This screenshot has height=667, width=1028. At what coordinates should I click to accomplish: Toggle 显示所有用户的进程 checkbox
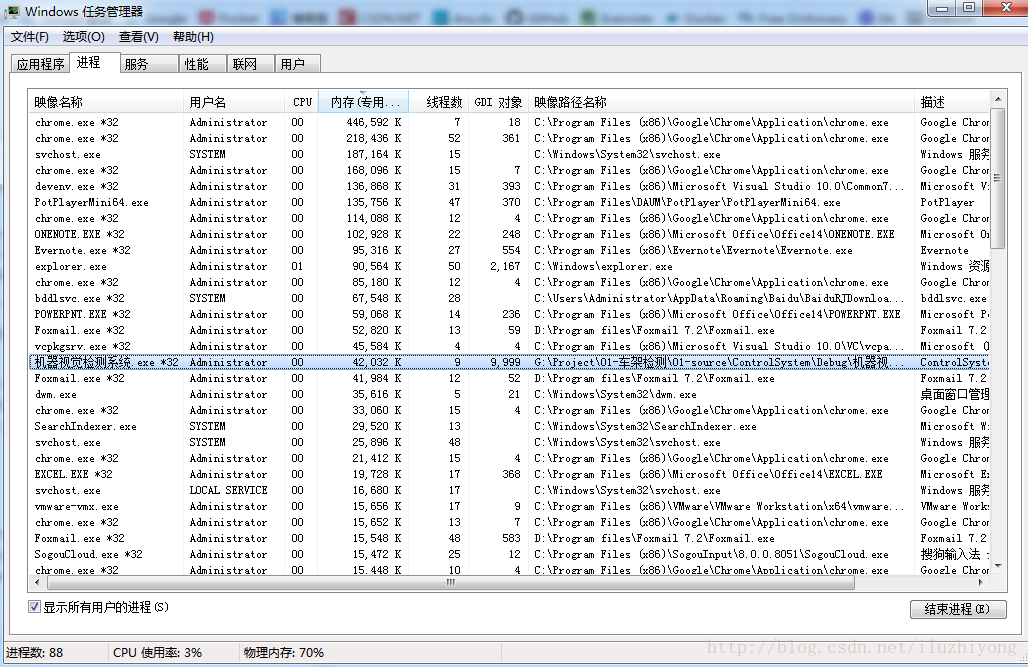(x=35, y=607)
